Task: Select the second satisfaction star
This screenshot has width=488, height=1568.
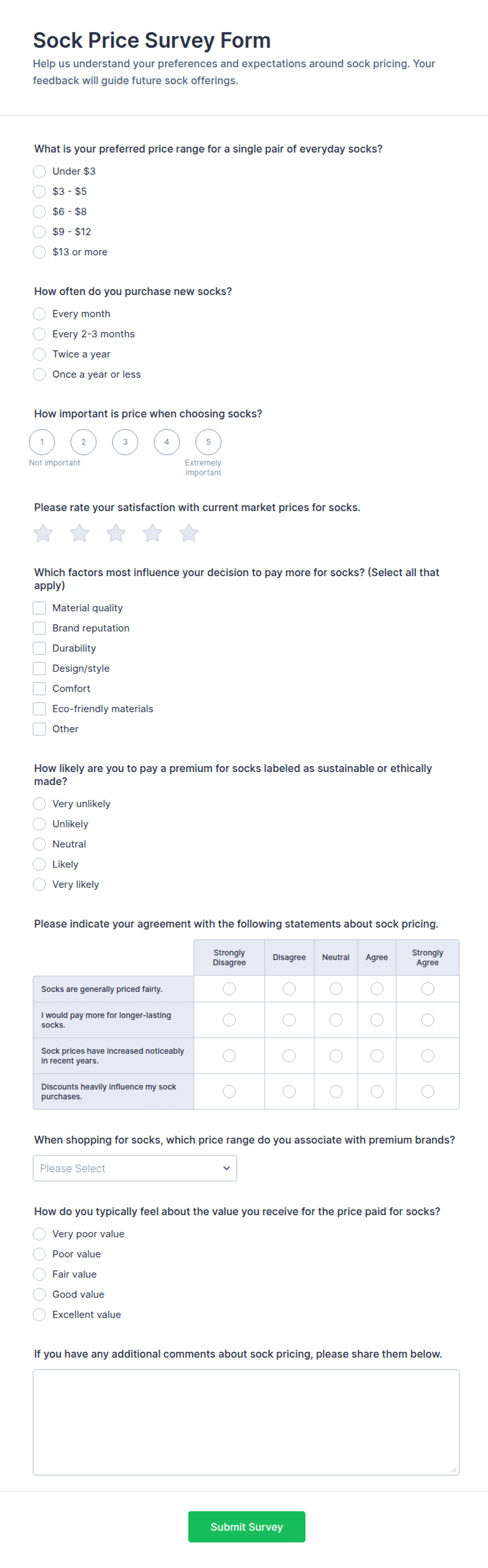Action: click(80, 533)
